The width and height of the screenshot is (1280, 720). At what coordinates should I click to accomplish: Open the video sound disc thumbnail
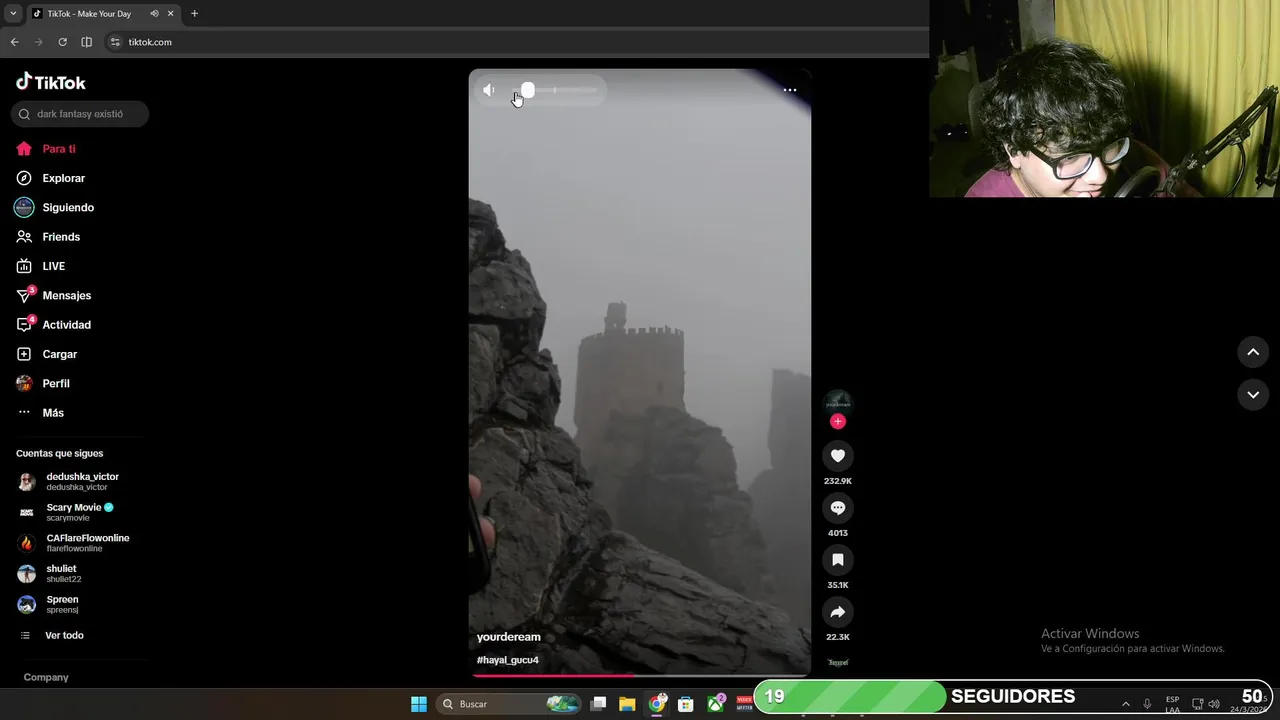pos(838,662)
